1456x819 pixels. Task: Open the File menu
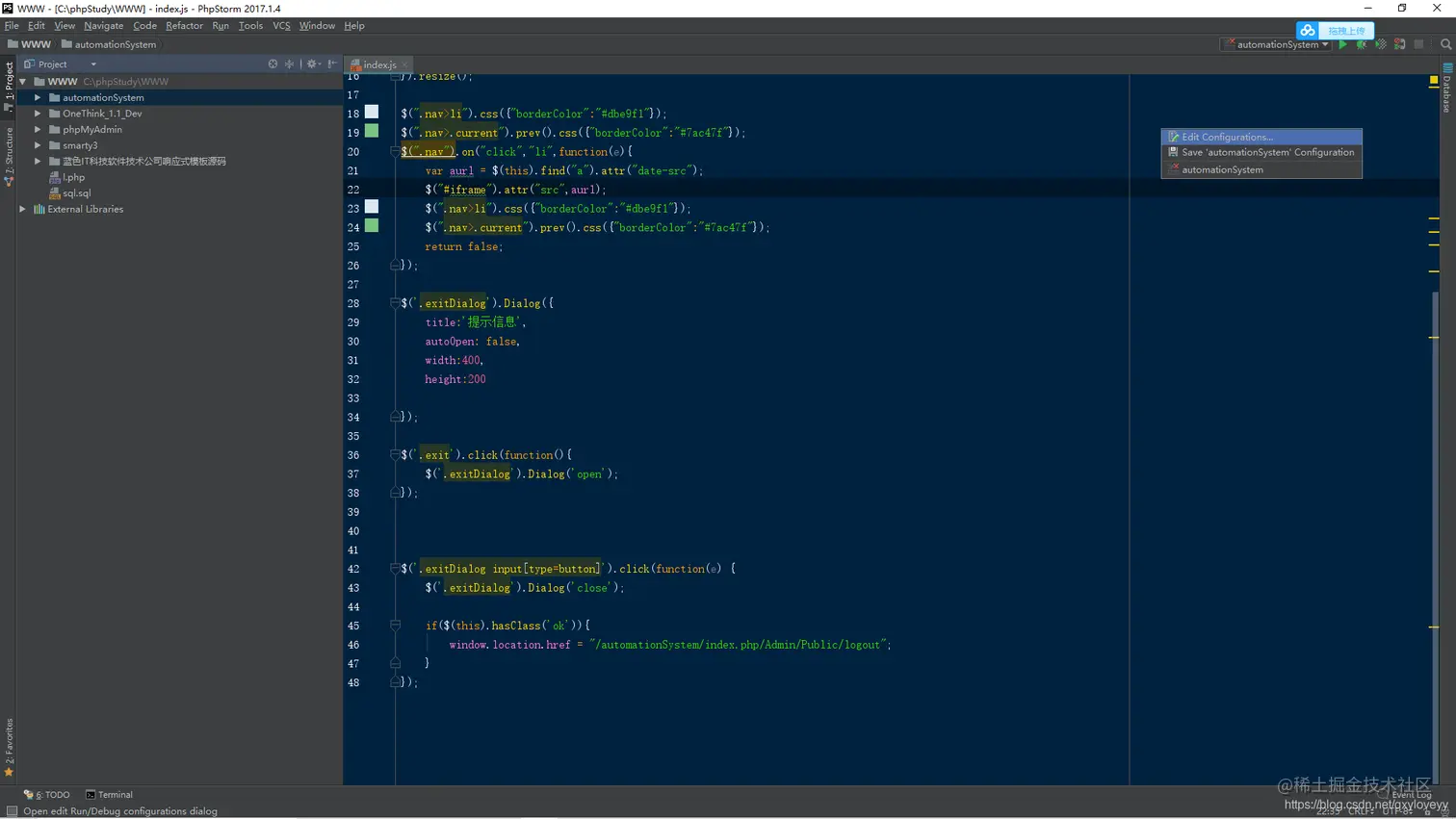pyautogui.click(x=12, y=26)
